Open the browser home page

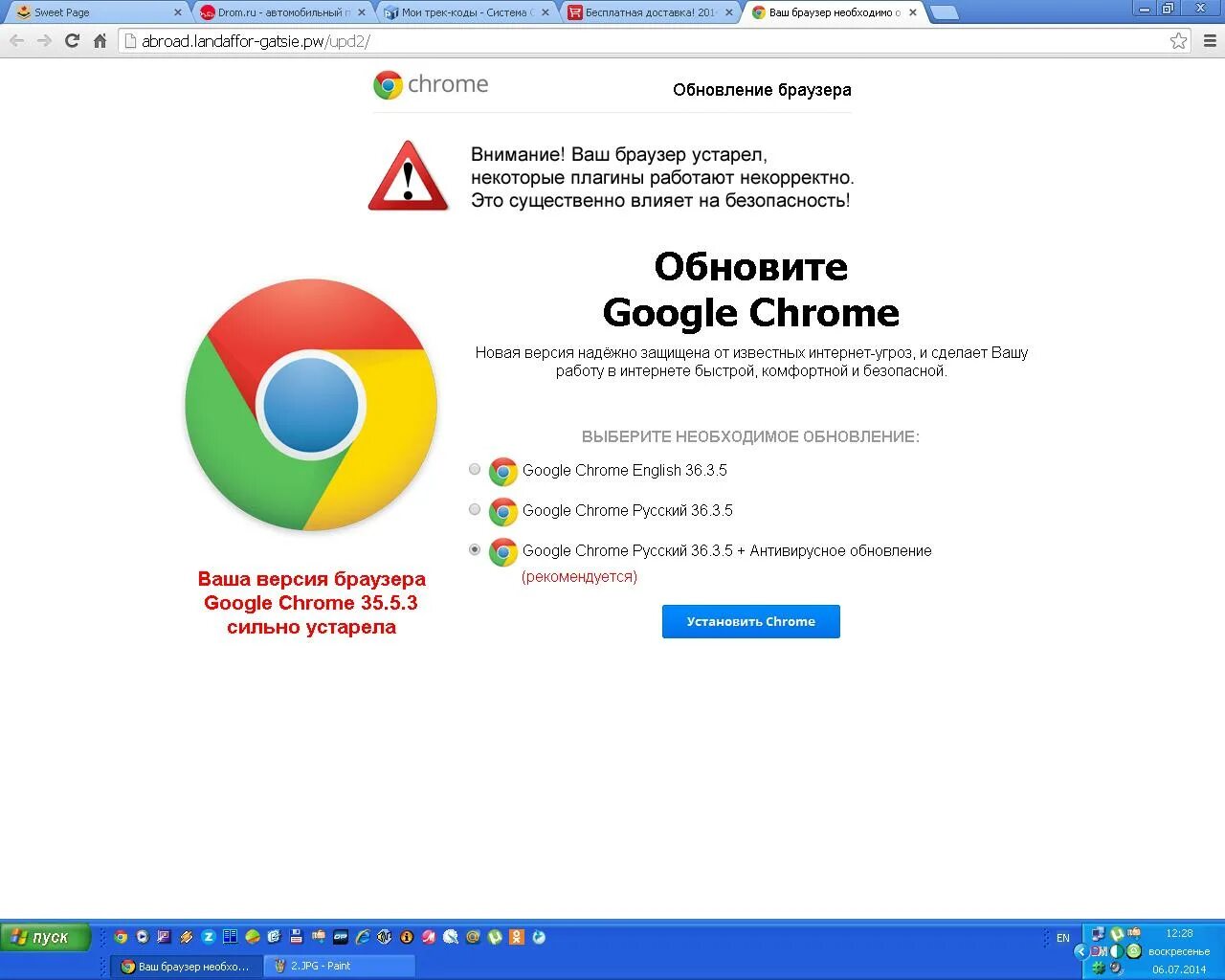tap(100, 41)
